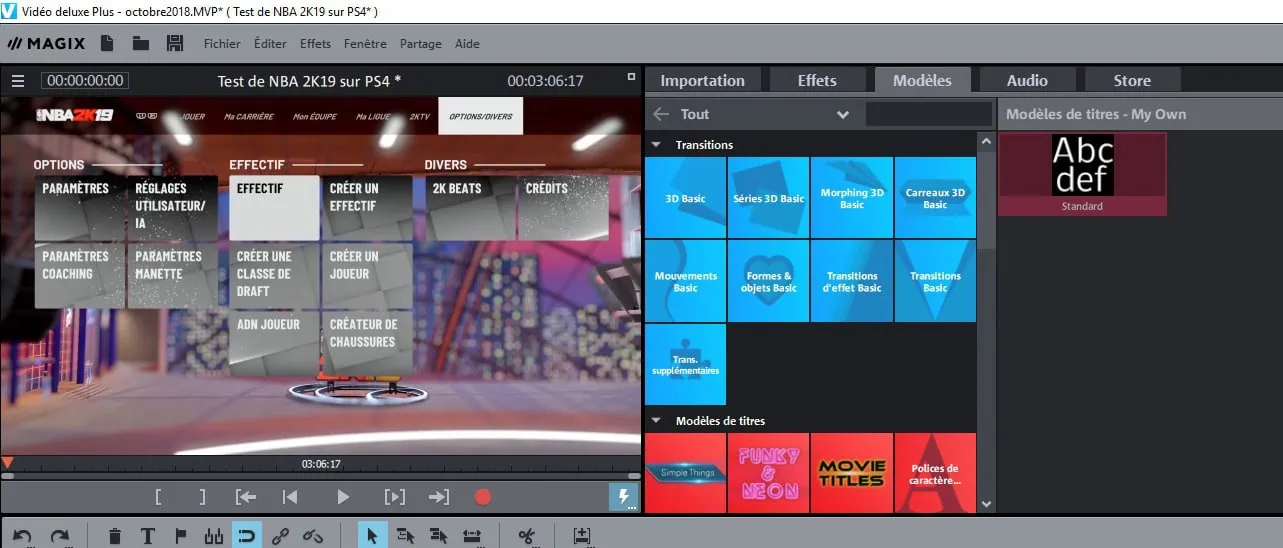Toggle the lightning performance button

coord(623,497)
